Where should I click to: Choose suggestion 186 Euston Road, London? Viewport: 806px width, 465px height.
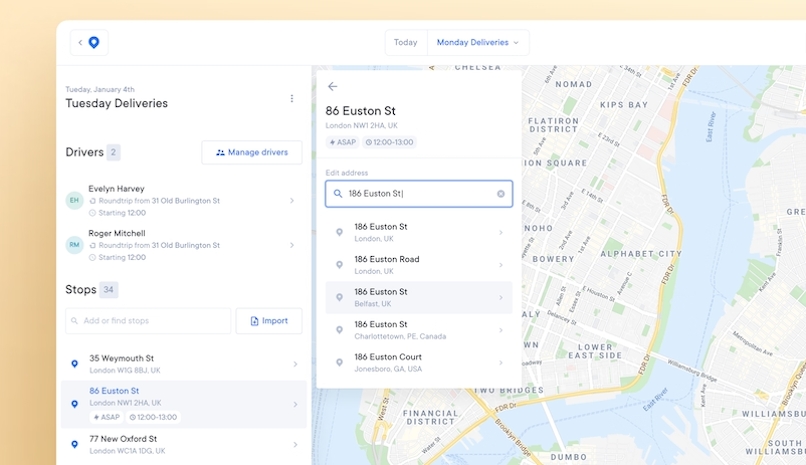click(419, 265)
